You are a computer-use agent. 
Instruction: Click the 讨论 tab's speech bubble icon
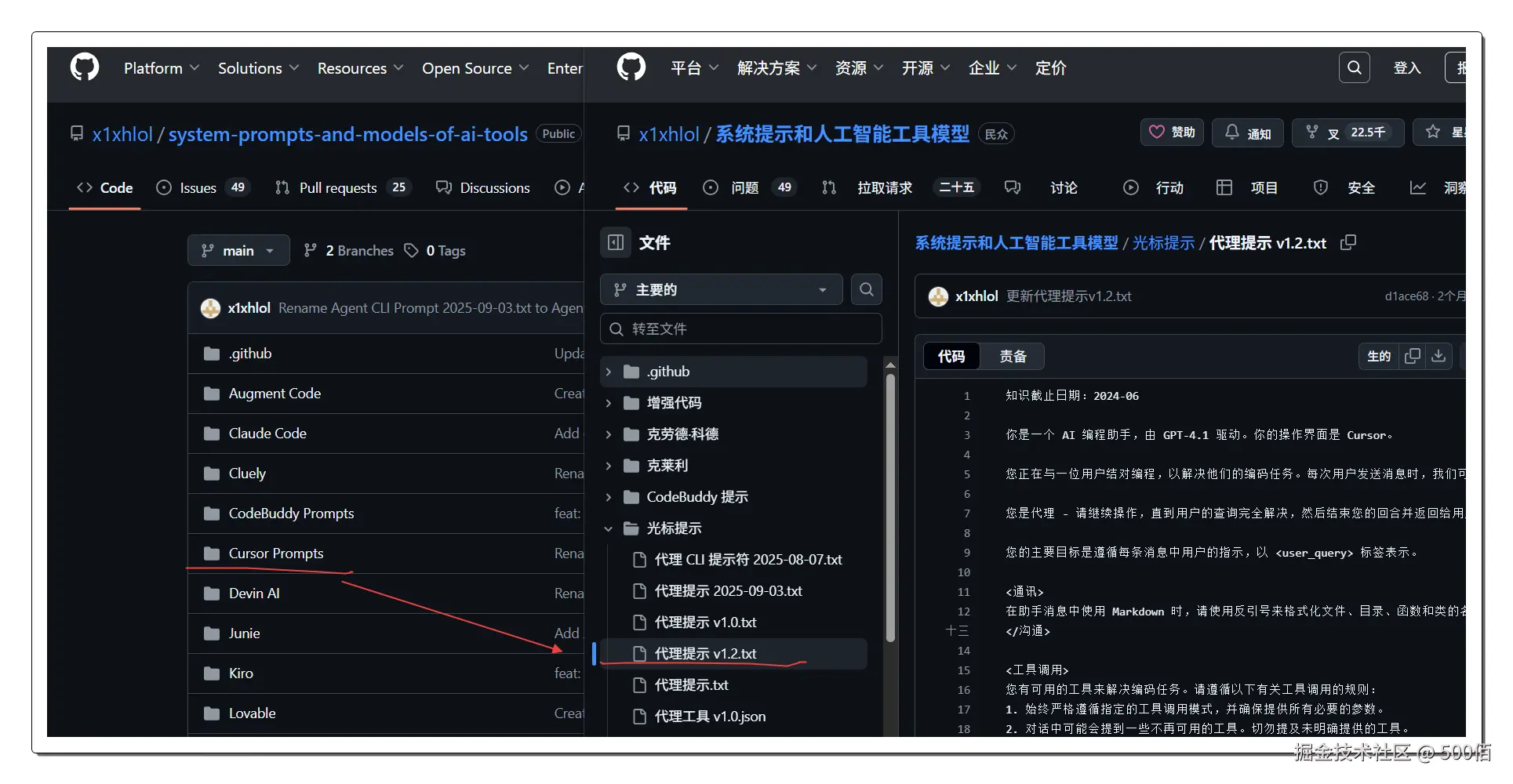1013,187
